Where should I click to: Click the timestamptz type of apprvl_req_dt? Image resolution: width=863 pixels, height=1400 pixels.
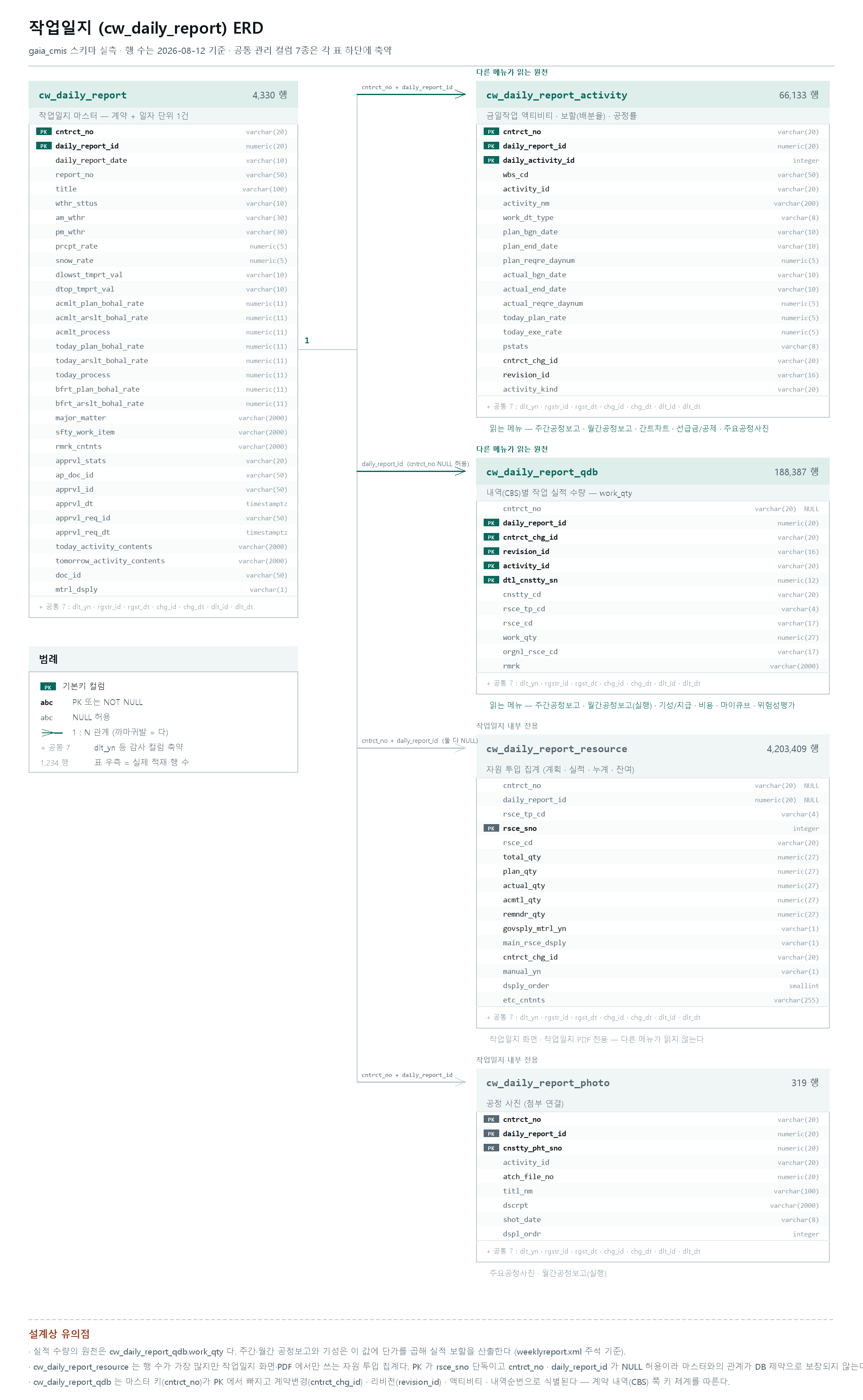(x=267, y=532)
